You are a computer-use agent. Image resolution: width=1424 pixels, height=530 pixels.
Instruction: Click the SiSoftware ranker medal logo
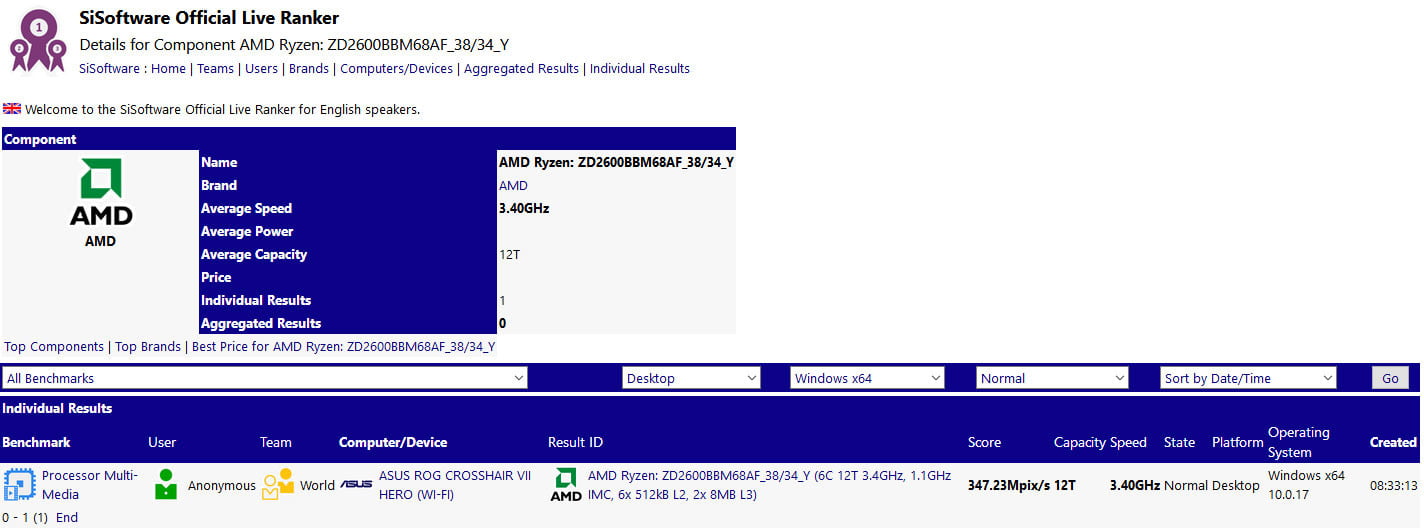(x=38, y=41)
